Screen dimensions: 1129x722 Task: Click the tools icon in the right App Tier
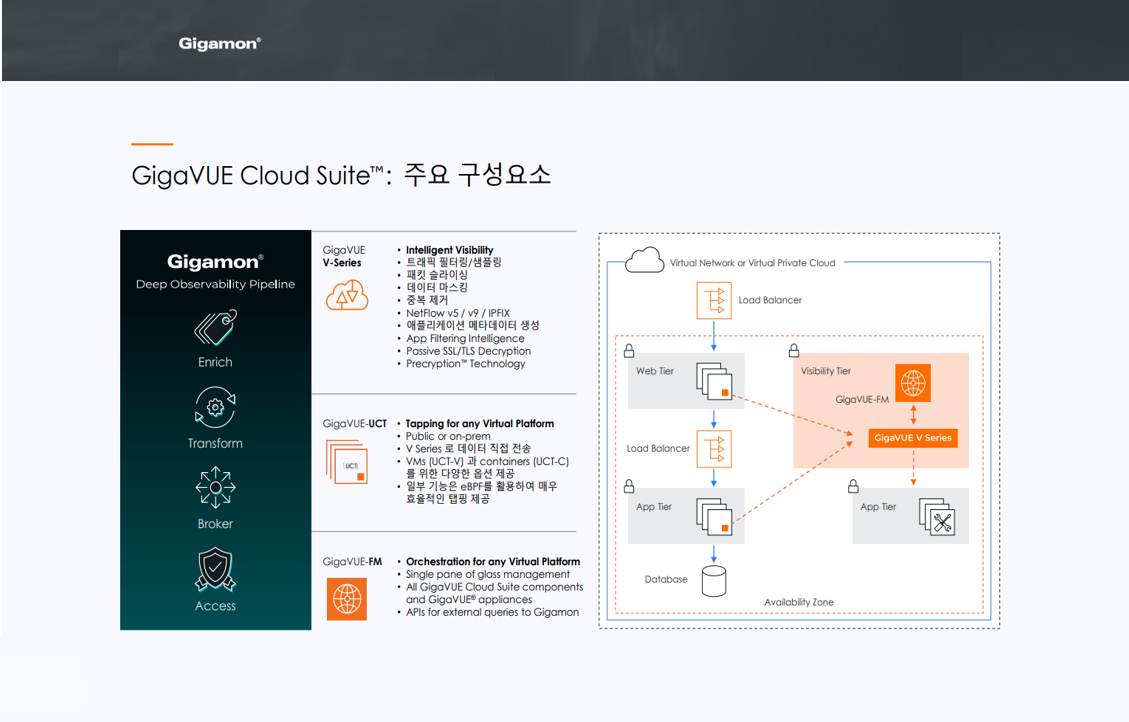coord(937,517)
